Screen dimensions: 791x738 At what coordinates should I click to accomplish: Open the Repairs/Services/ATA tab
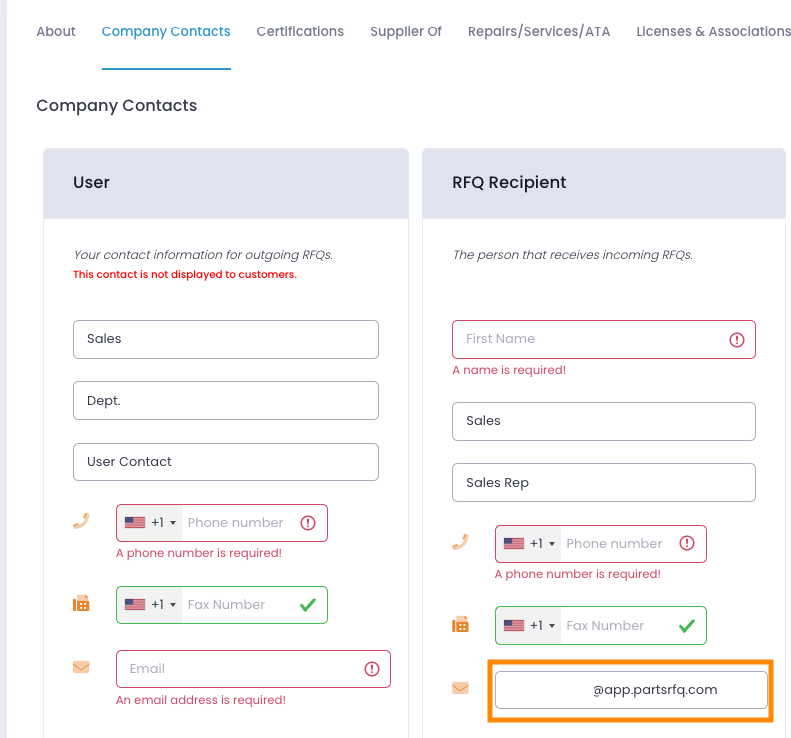coord(539,31)
